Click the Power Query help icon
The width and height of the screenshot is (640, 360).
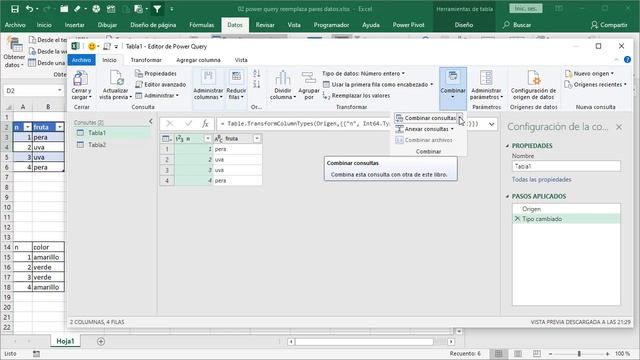pos(627,60)
